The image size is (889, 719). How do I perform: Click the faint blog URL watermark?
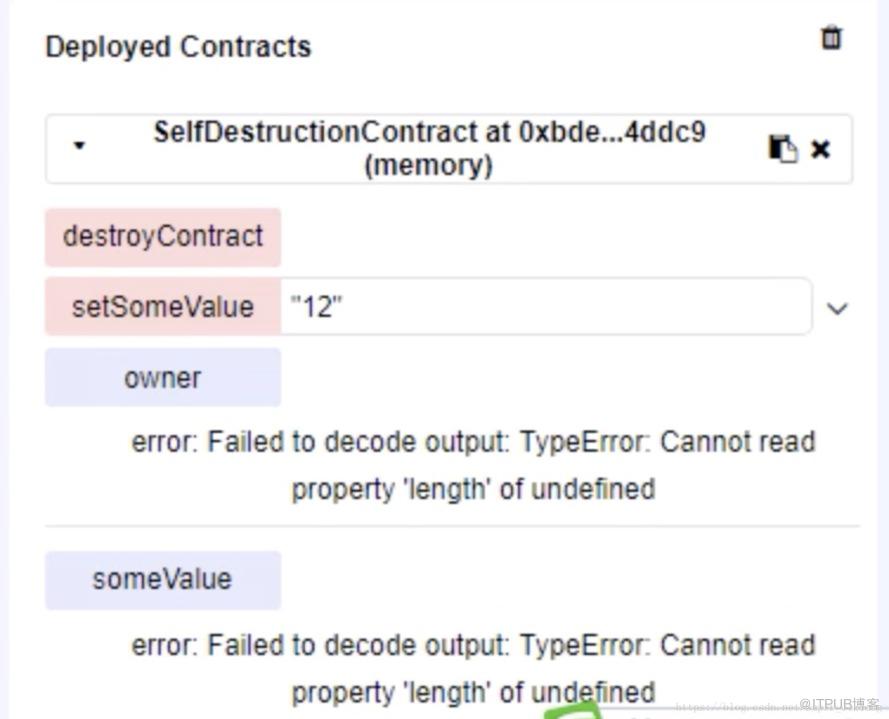pyautogui.click(x=737, y=707)
